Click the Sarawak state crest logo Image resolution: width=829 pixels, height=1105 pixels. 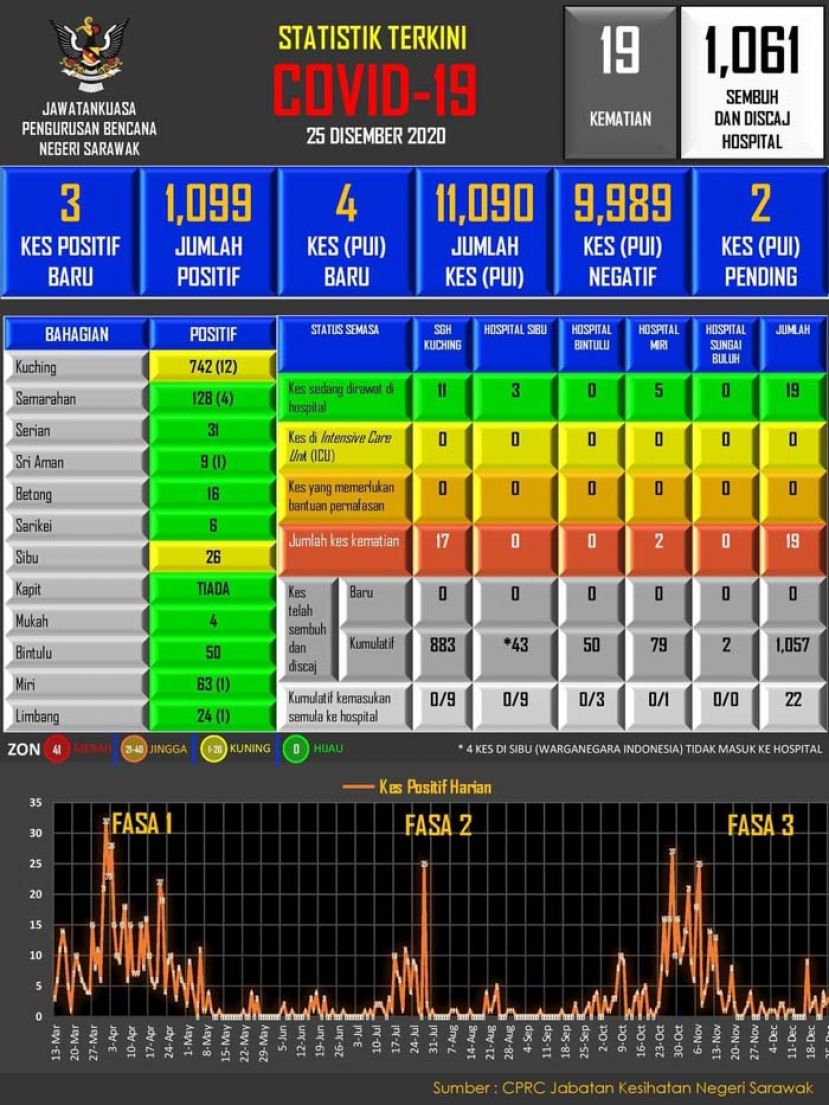(90, 54)
